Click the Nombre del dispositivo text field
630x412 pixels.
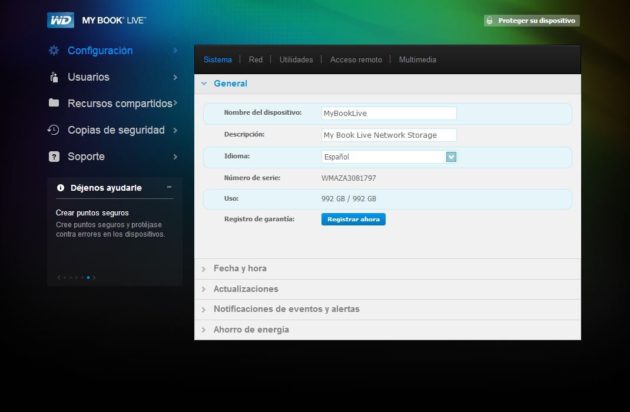point(388,113)
